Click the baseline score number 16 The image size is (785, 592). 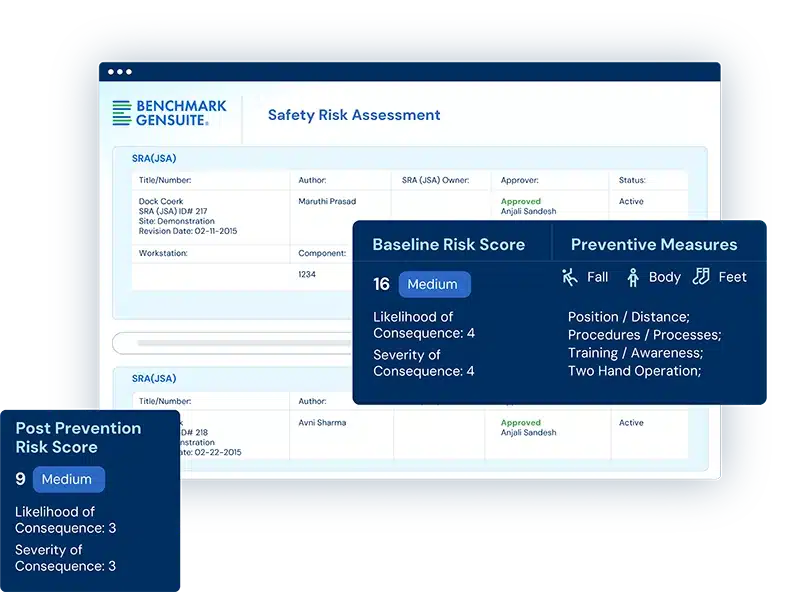pyautogui.click(x=381, y=284)
